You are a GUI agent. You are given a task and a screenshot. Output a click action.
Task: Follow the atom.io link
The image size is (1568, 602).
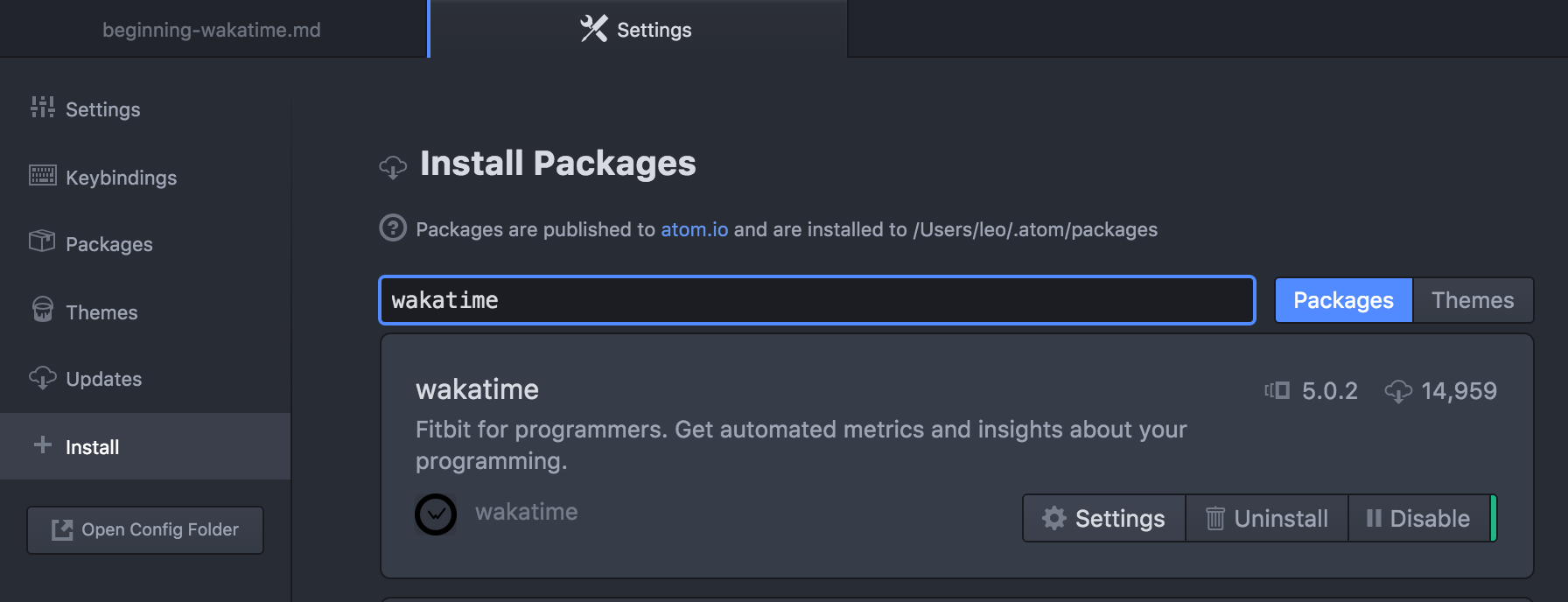pos(694,229)
